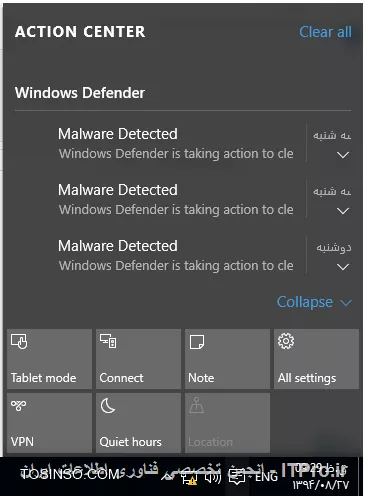Image resolution: width=368 pixels, height=496 pixels.
Task: Expand the Monday Malware Detected notification chevron
Action: 343,267
